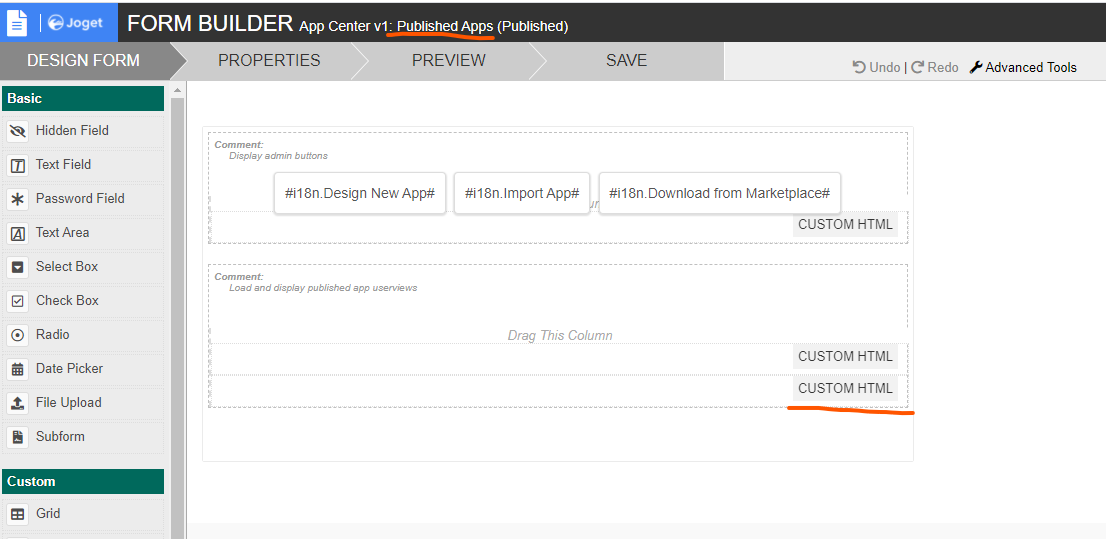Click the palette scrollbar up arrow
This screenshot has width=1106, height=539.
click(178, 91)
